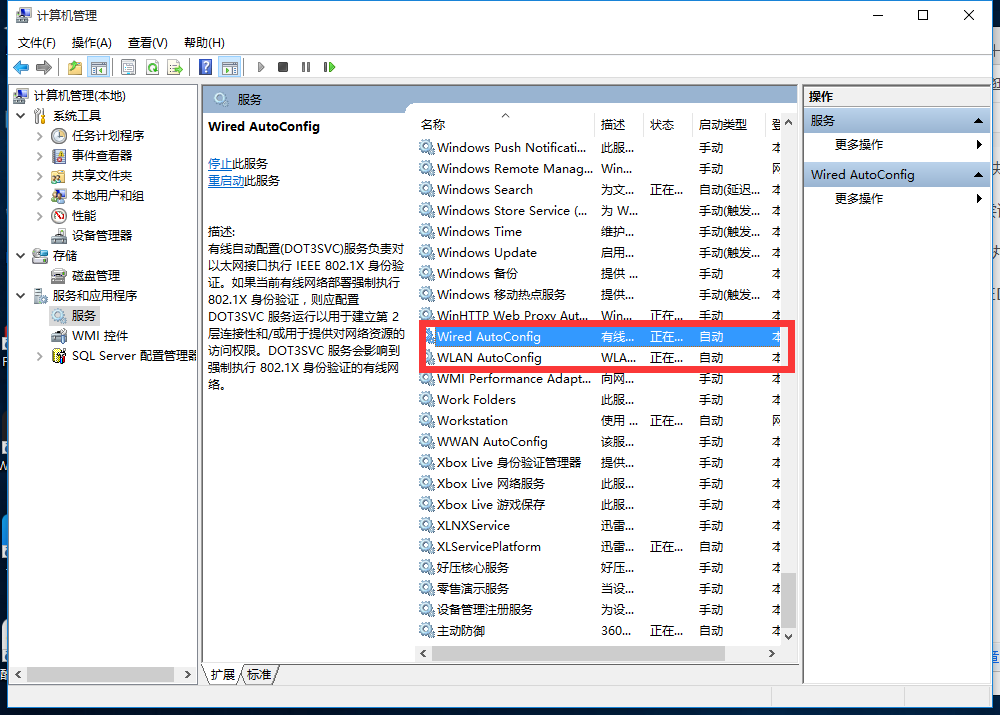This screenshot has width=1000, height=715.
Task: Expand the SQL Server 配置管理器 arrow
Action: click(x=40, y=356)
